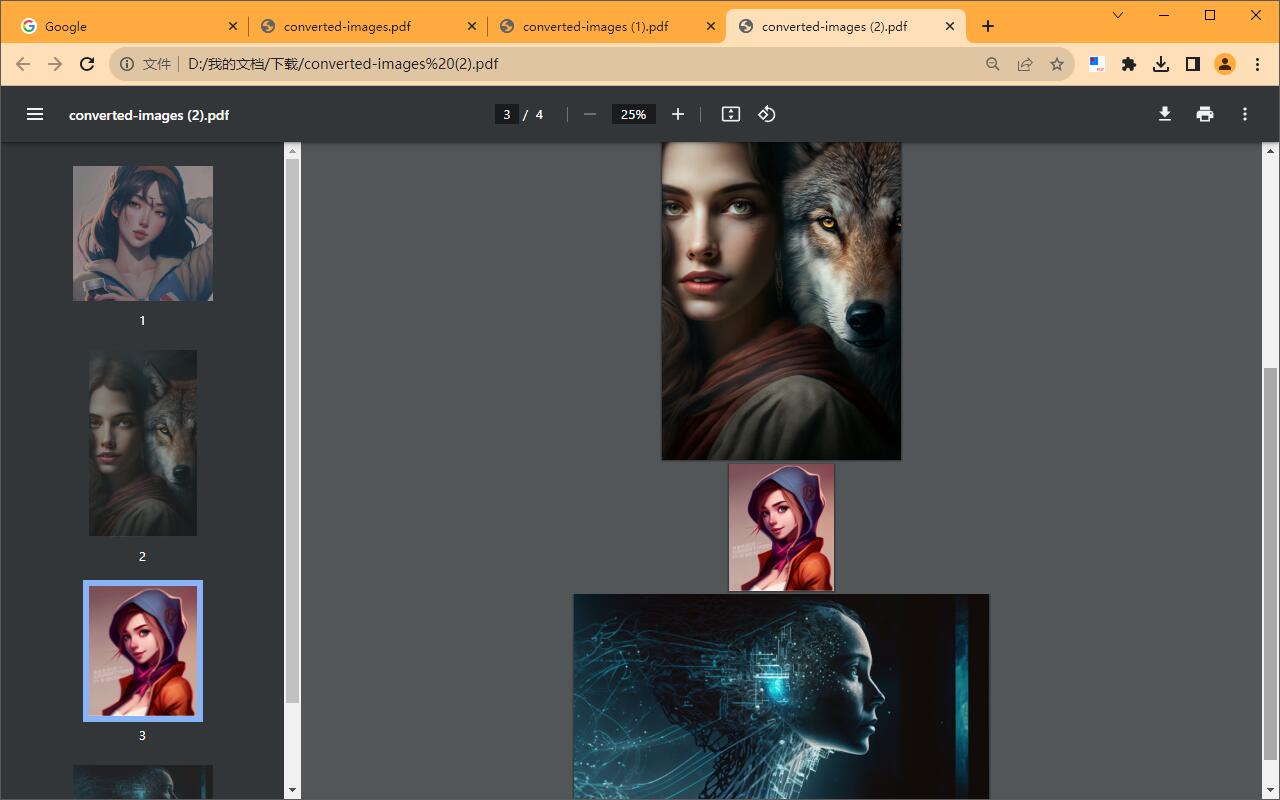The height and width of the screenshot is (800, 1280).
Task: Close the Google tab
Action: tap(233, 27)
